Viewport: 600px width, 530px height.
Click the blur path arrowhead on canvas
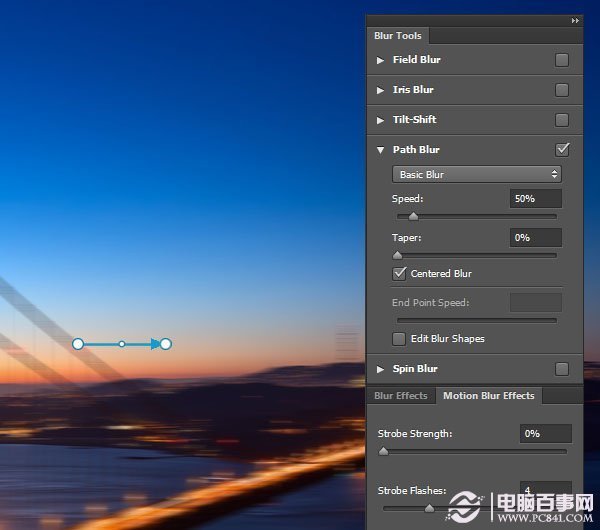[x=155, y=344]
